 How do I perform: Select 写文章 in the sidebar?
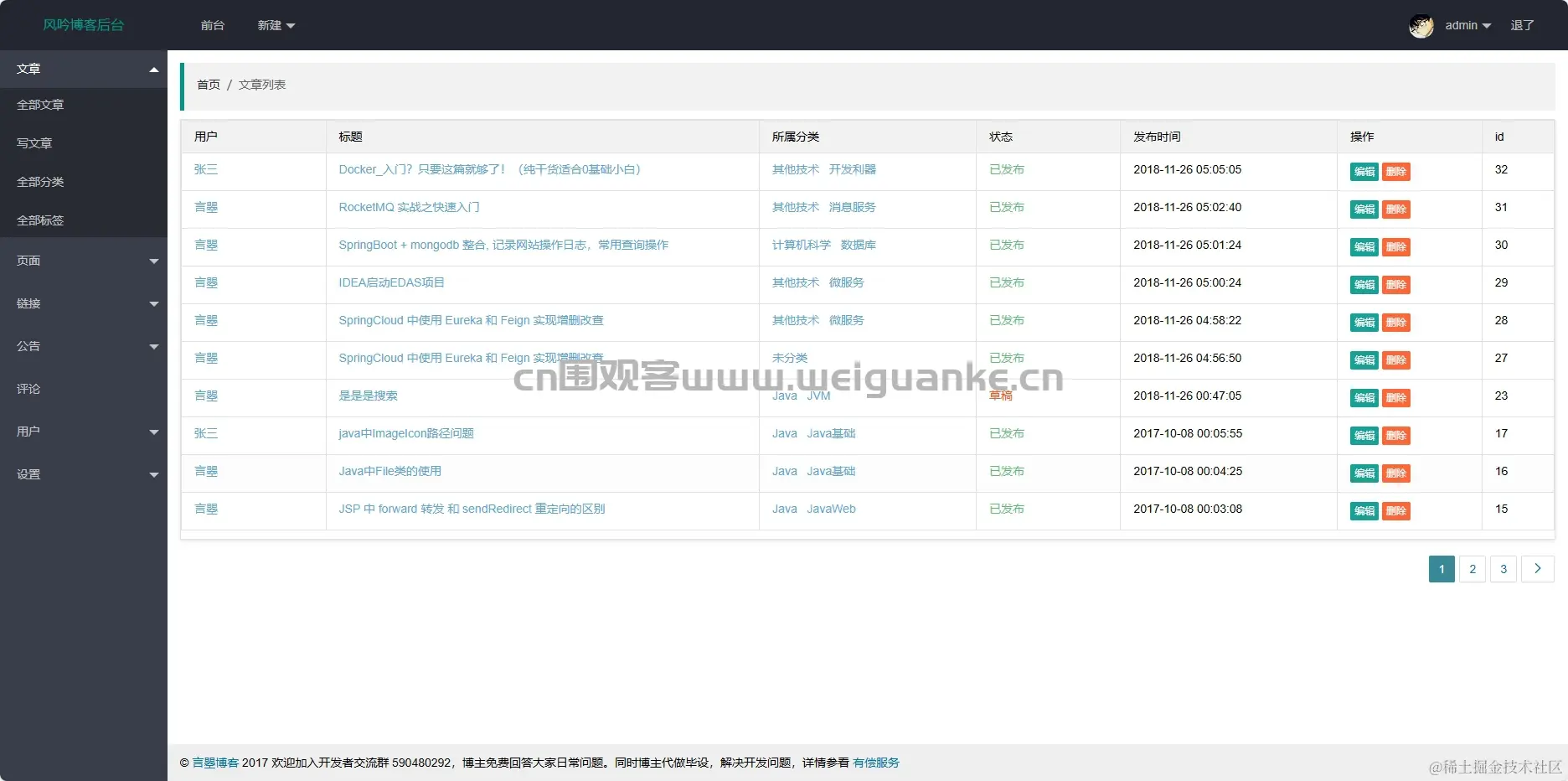click(84, 143)
